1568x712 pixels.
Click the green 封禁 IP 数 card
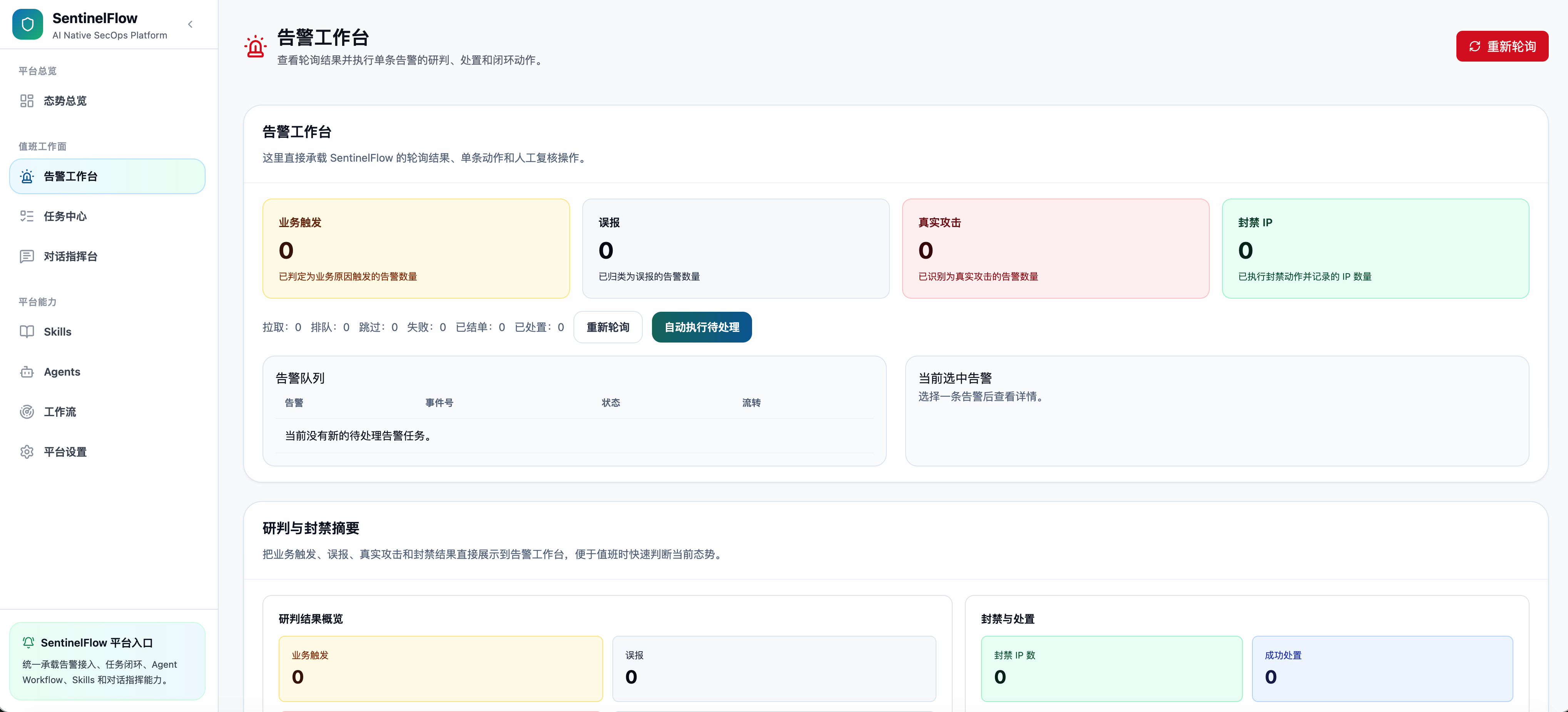pos(1112,669)
